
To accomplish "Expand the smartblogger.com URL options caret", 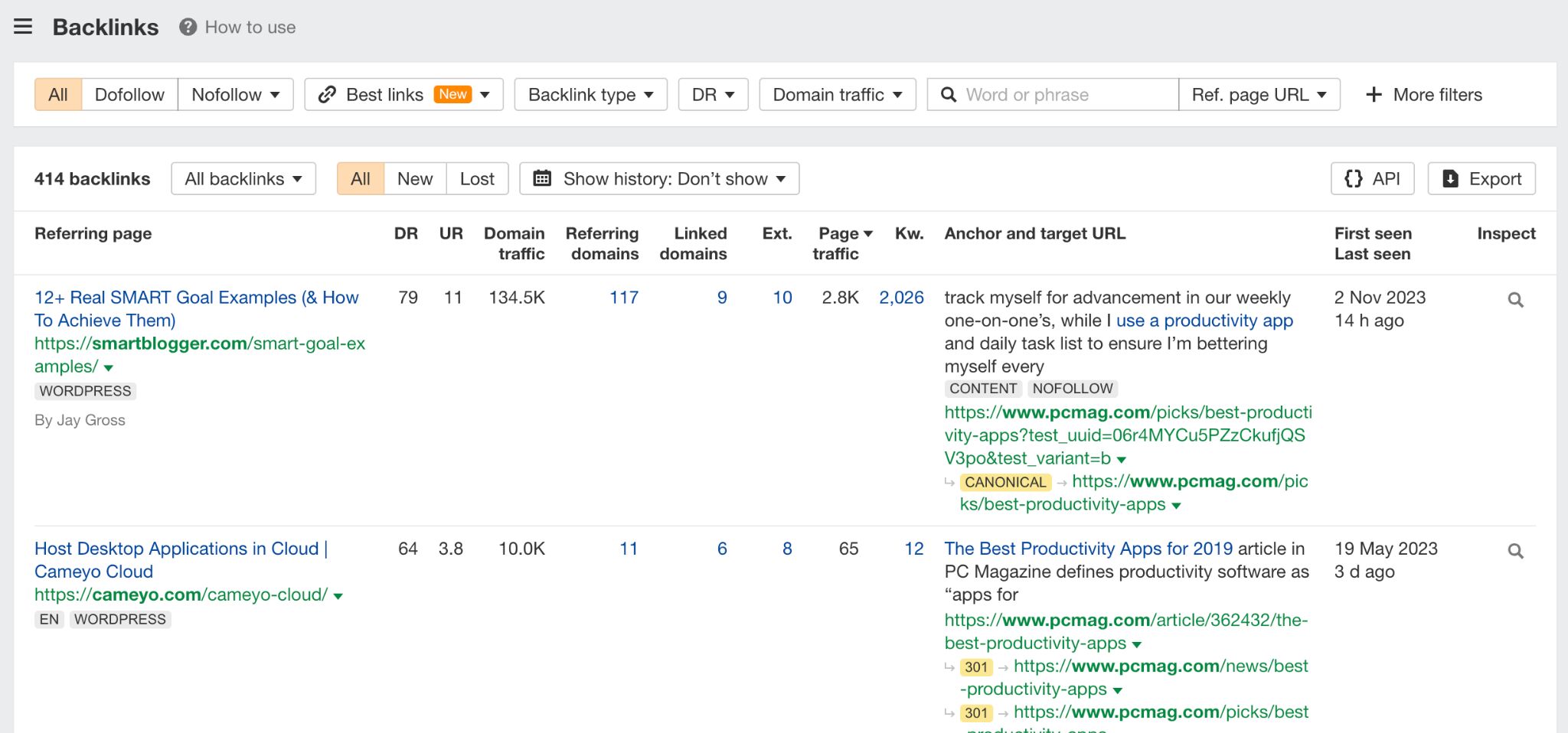I will (107, 368).
